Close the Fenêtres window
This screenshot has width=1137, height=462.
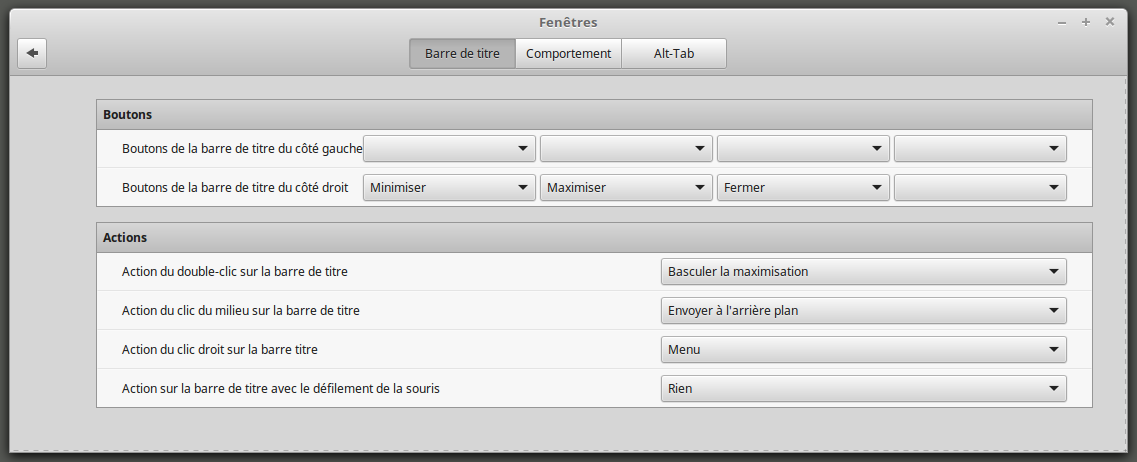coord(1110,22)
